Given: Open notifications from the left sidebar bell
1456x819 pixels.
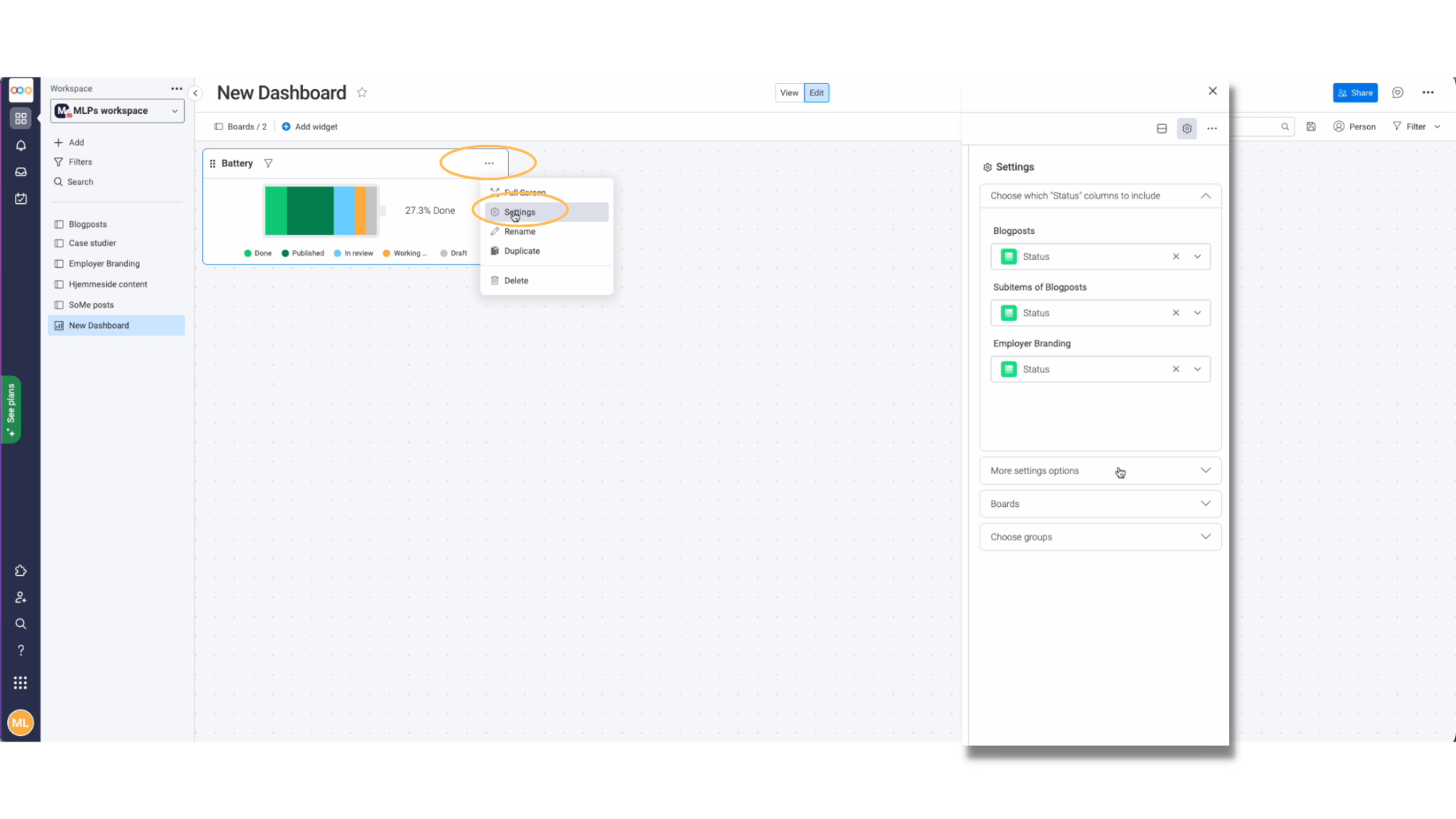Looking at the screenshot, I should (x=21, y=145).
